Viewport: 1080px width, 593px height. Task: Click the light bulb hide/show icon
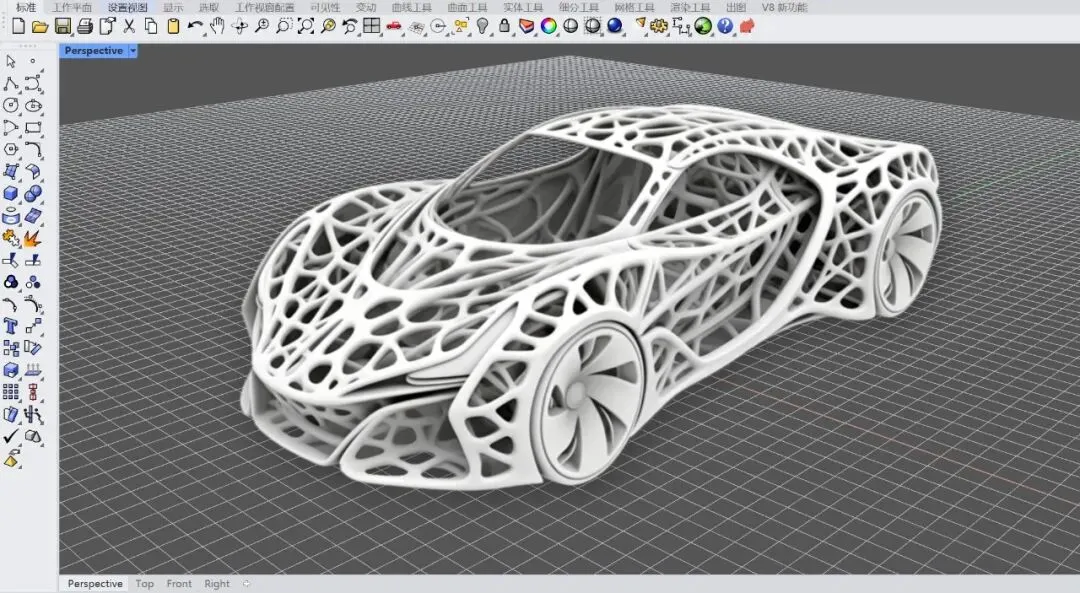[483, 26]
